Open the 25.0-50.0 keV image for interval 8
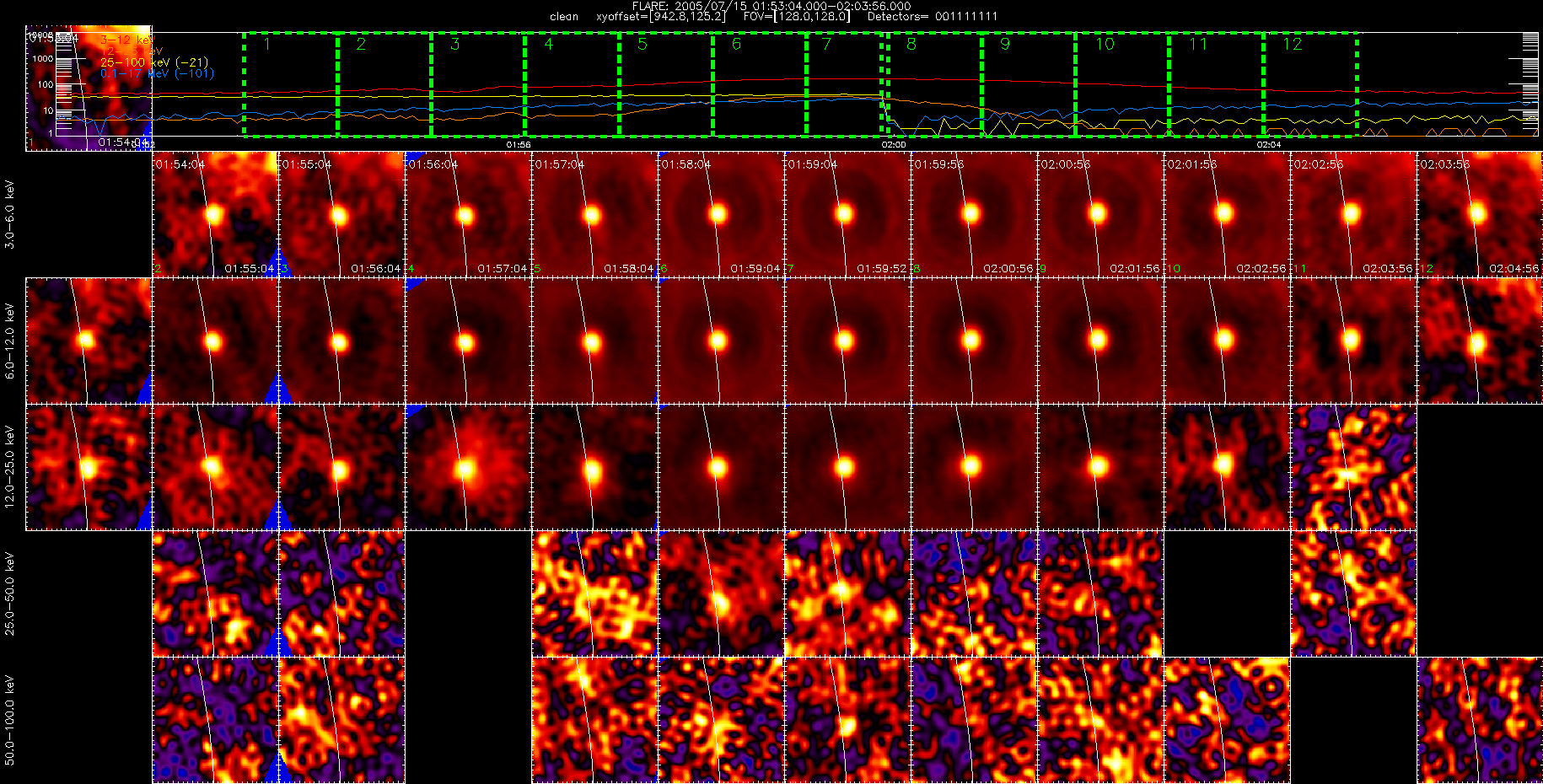 coord(974,593)
